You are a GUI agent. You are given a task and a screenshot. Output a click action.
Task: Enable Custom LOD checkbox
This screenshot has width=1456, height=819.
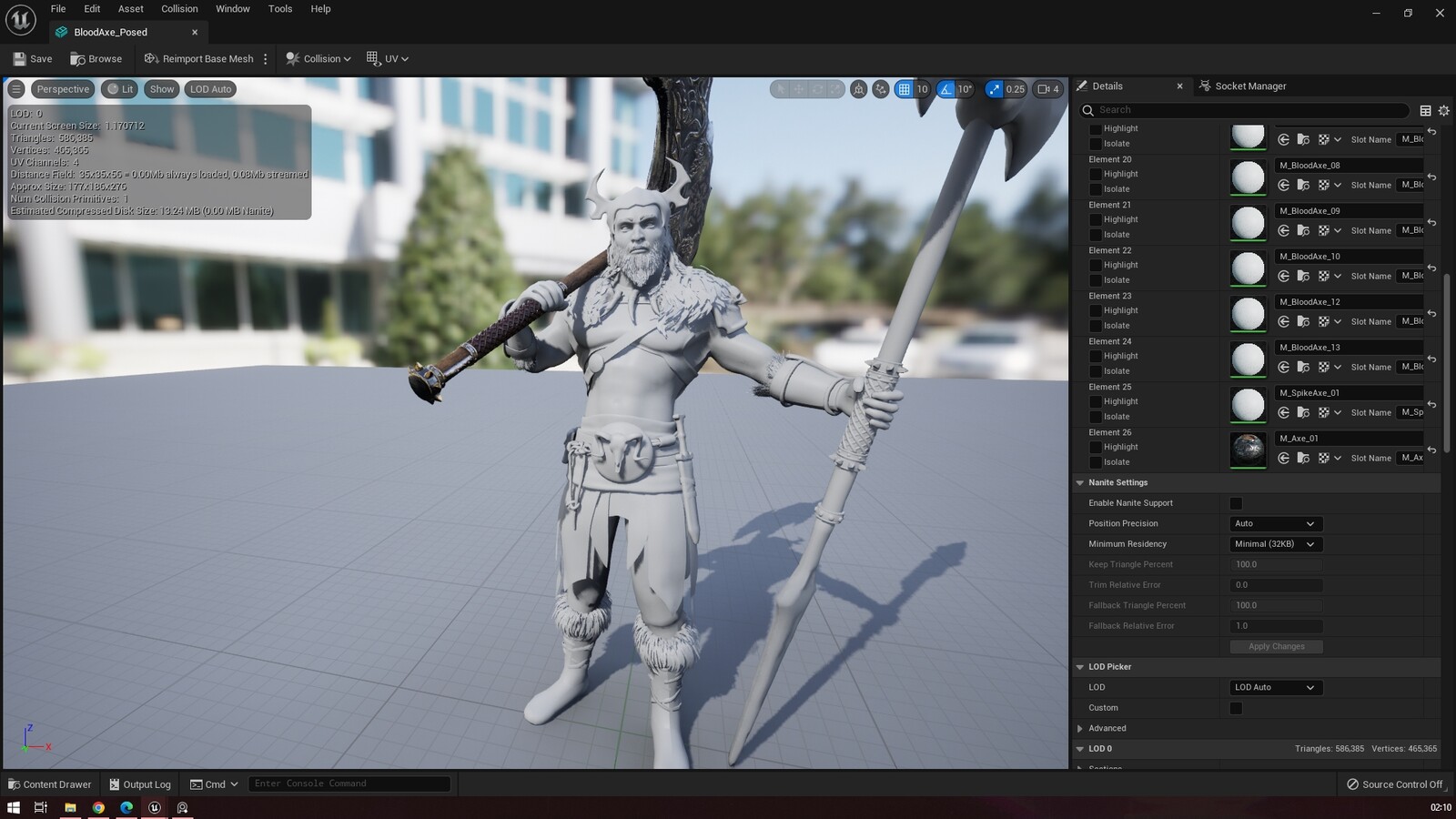(x=1236, y=708)
